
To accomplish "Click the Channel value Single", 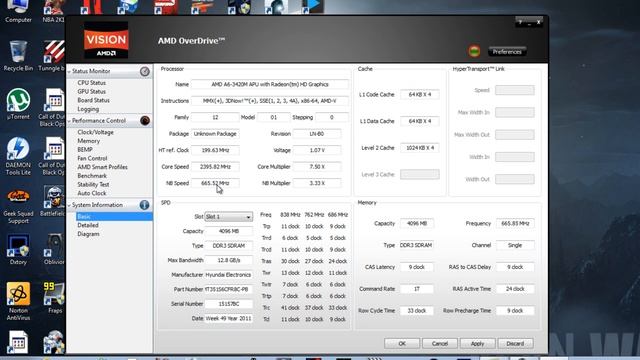I will point(515,245).
